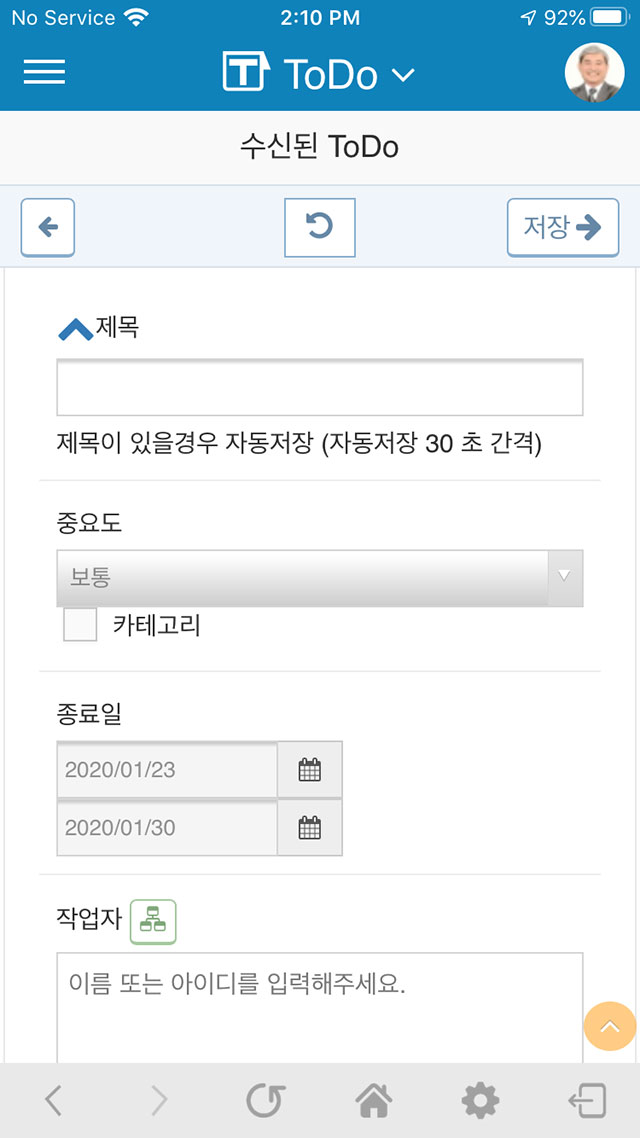640x1138 pixels.
Task: Expand the ToDo title dropdown chevron
Action: coord(403,74)
